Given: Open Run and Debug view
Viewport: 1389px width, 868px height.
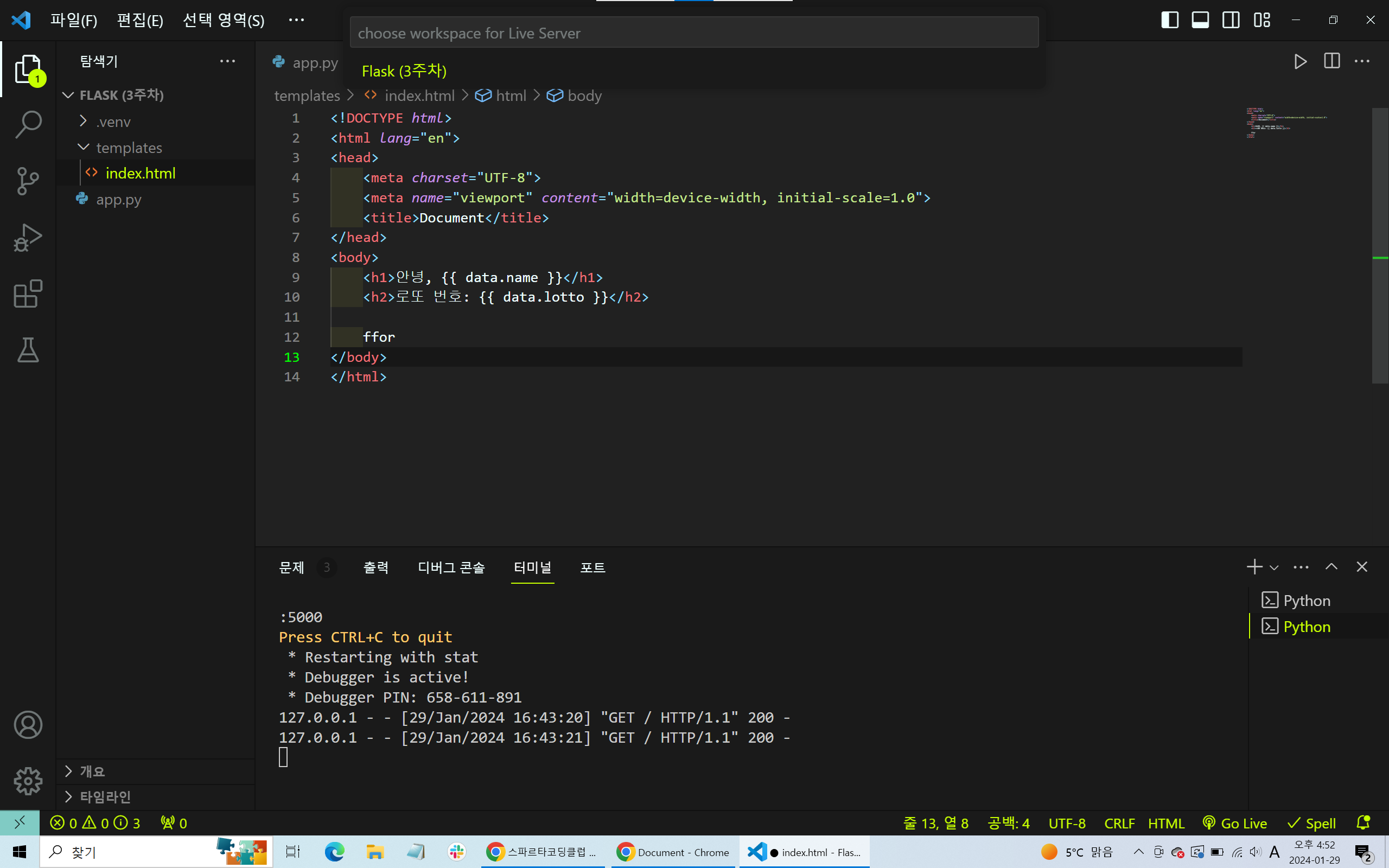Looking at the screenshot, I should click(x=28, y=237).
